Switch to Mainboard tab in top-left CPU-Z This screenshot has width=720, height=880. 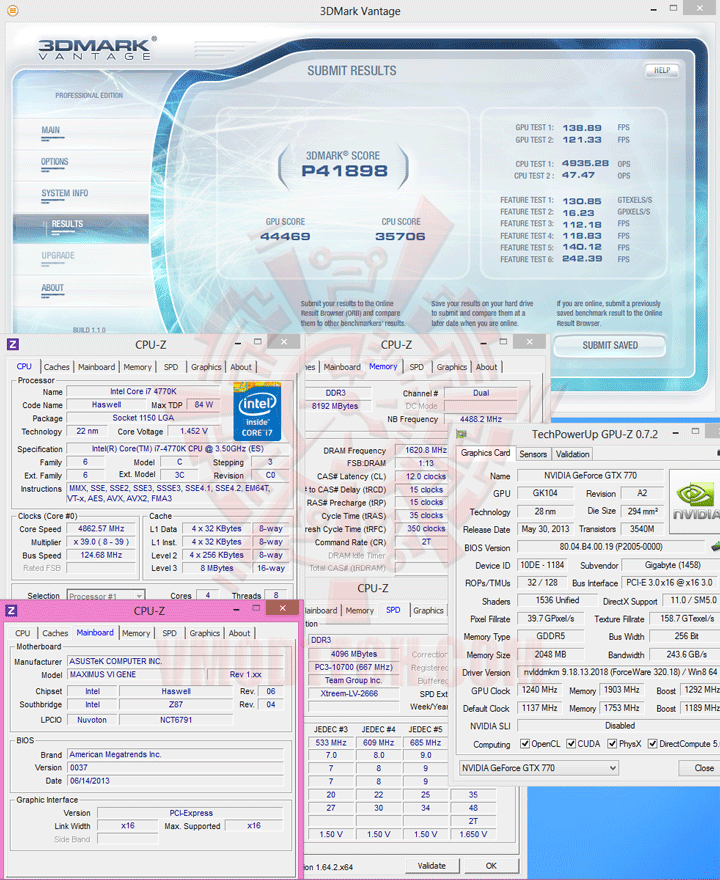click(97, 367)
